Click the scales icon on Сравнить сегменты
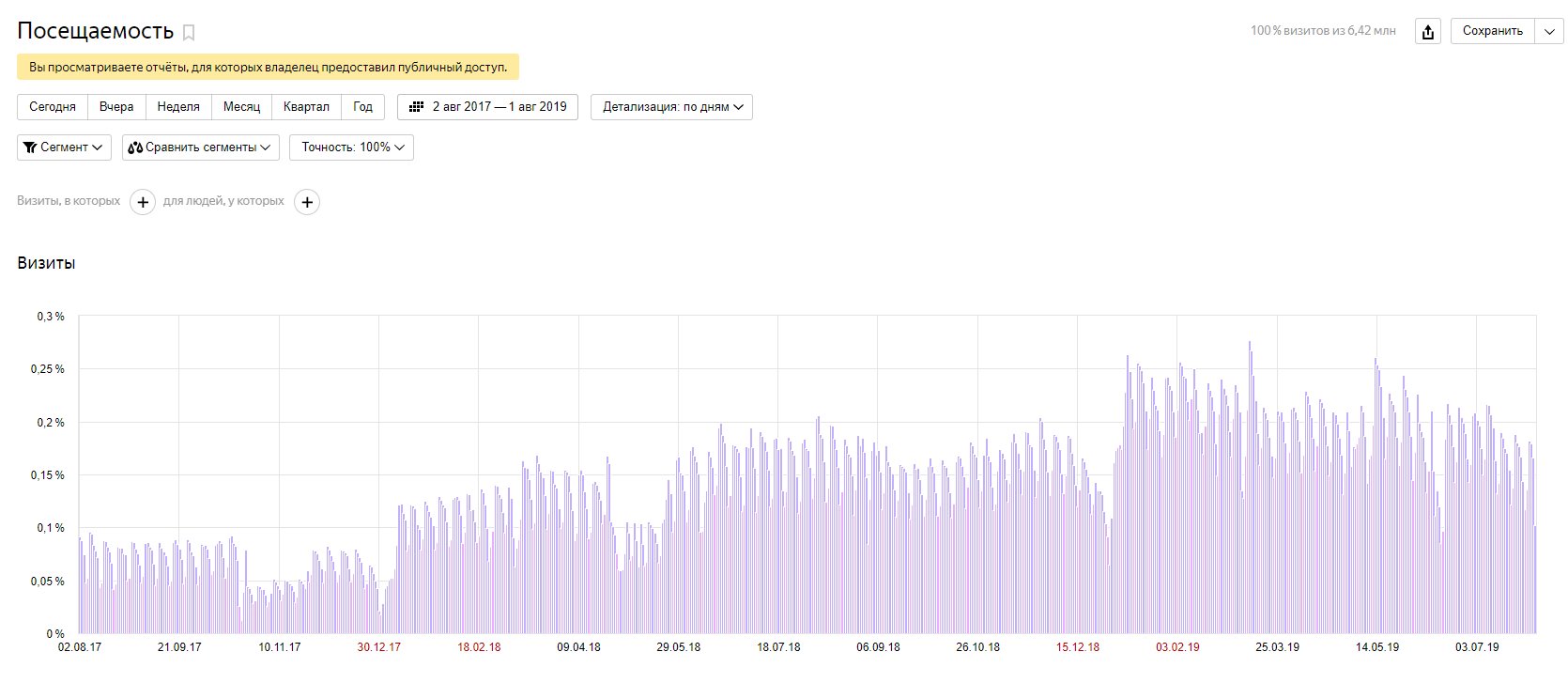The width and height of the screenshot is (1568, 683). (135, 147)
